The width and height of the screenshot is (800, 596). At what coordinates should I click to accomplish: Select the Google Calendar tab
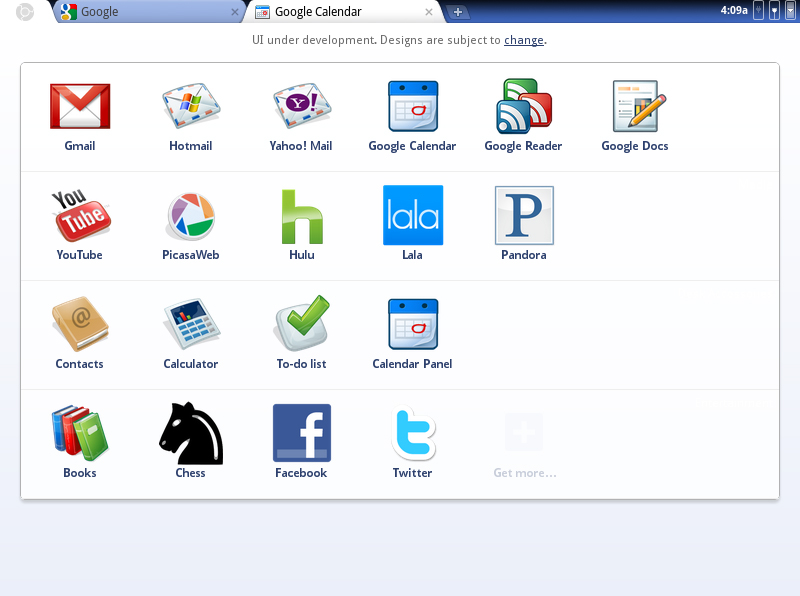(344, 12)
